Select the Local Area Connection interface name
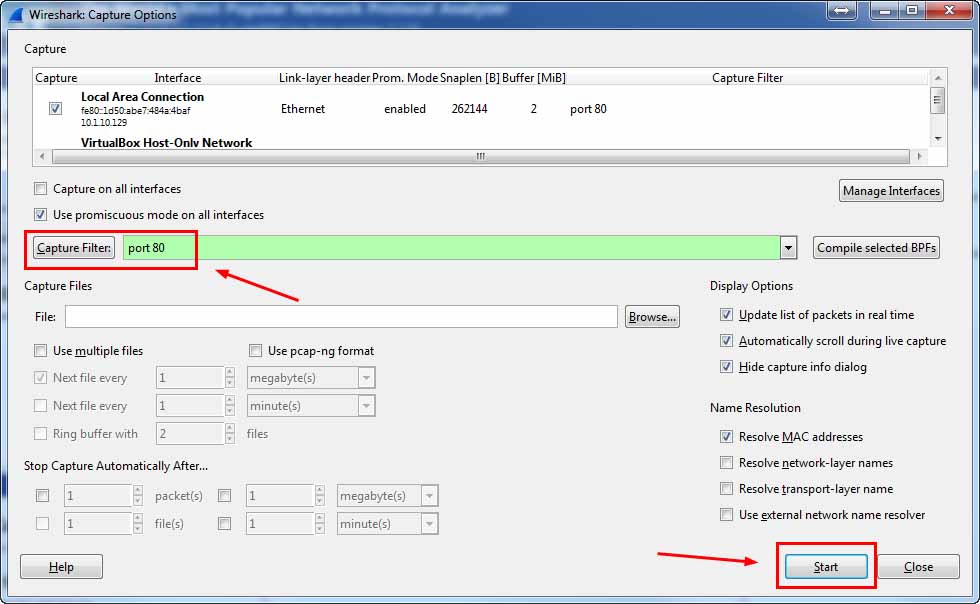 (142, 97)
